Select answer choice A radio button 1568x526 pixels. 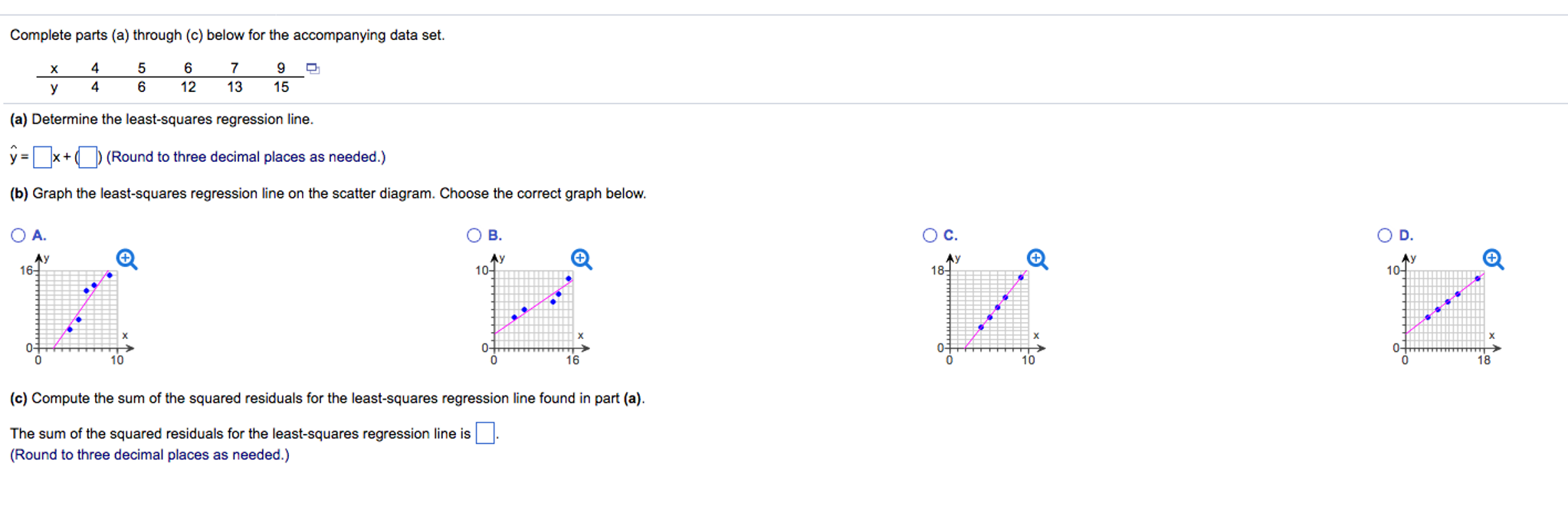tap(17, 235)
